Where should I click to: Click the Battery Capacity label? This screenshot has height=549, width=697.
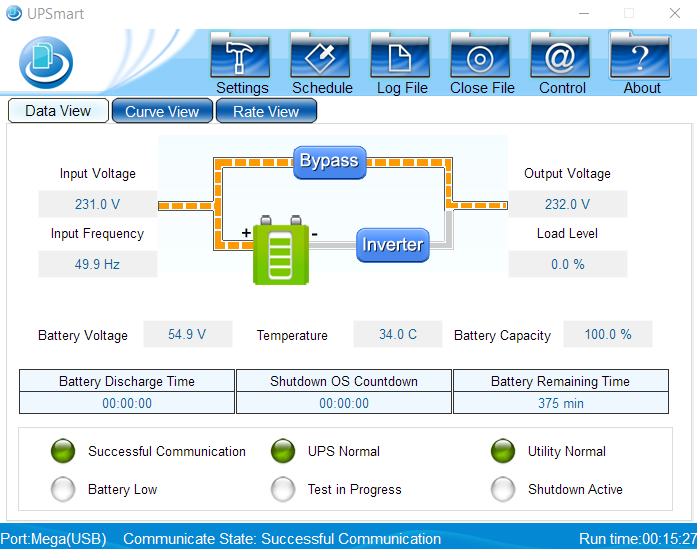point(502,335)
